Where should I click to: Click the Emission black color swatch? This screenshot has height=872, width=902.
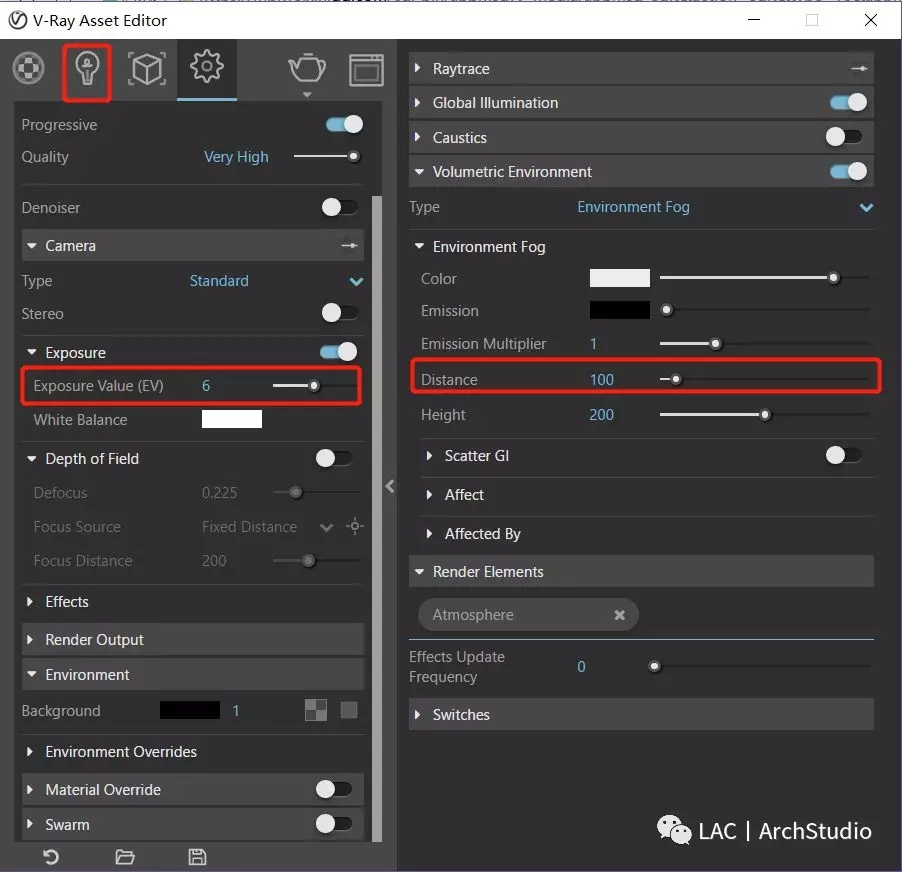point(620,310)
